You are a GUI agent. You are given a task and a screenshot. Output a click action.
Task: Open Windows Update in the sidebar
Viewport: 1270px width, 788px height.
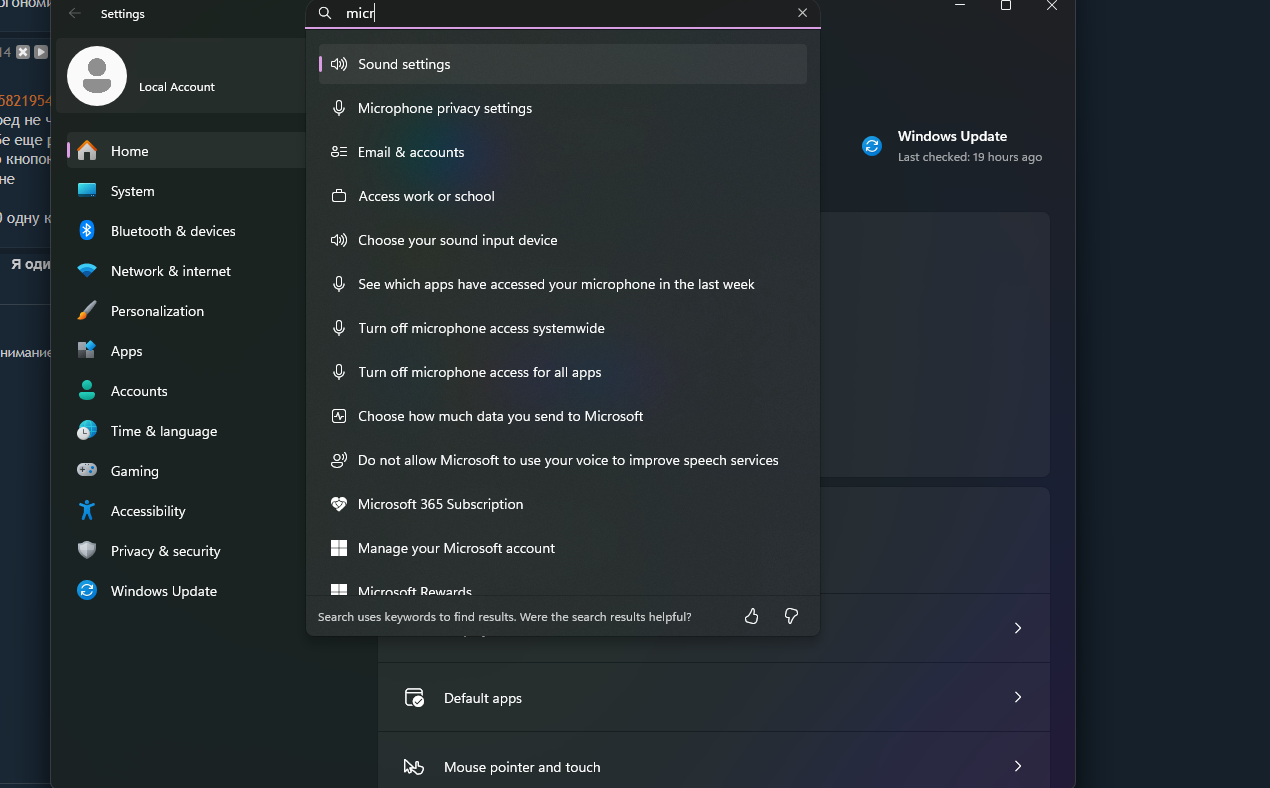[186, 591]
